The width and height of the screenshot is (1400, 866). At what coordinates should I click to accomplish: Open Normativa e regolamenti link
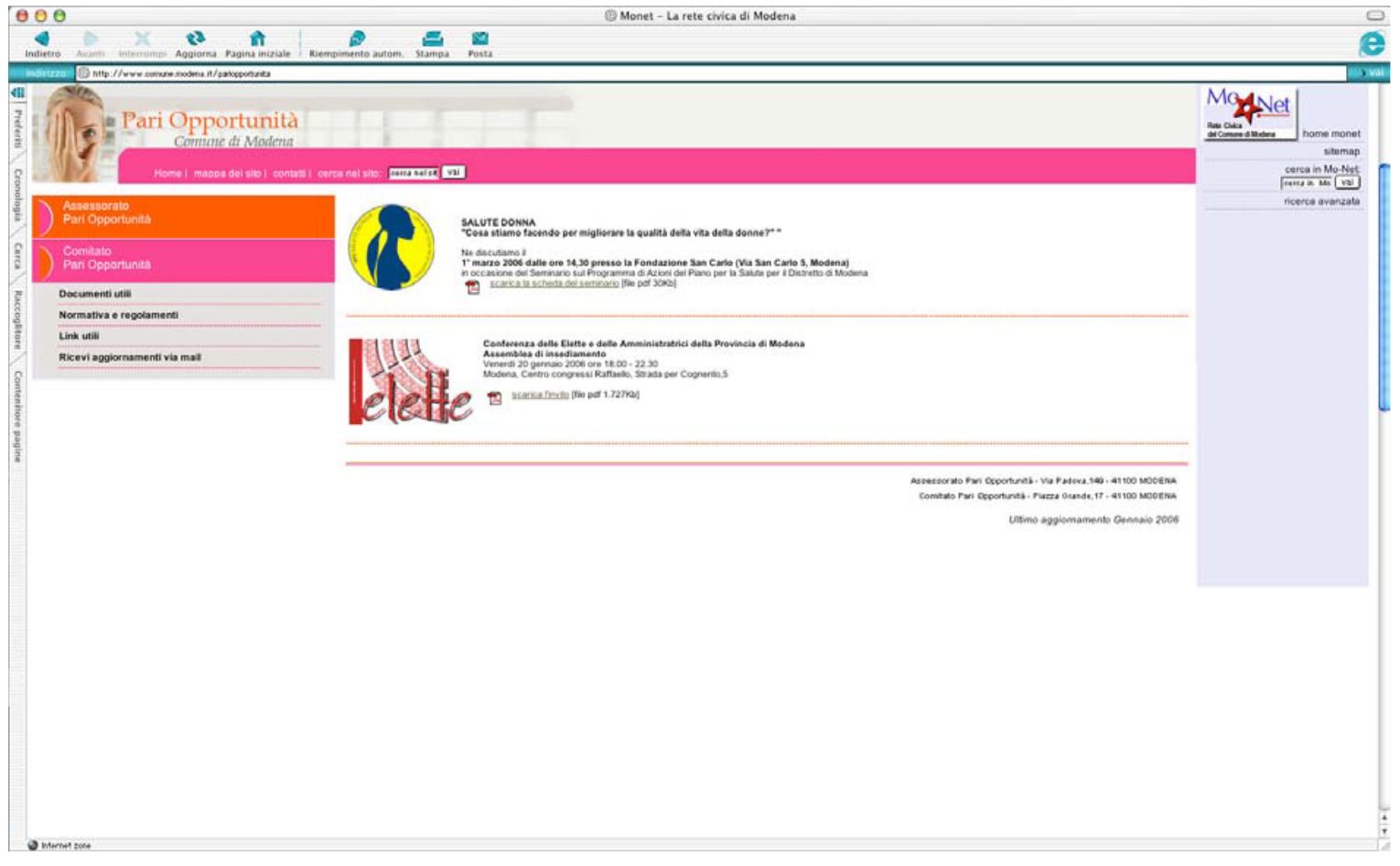[118, 315]
